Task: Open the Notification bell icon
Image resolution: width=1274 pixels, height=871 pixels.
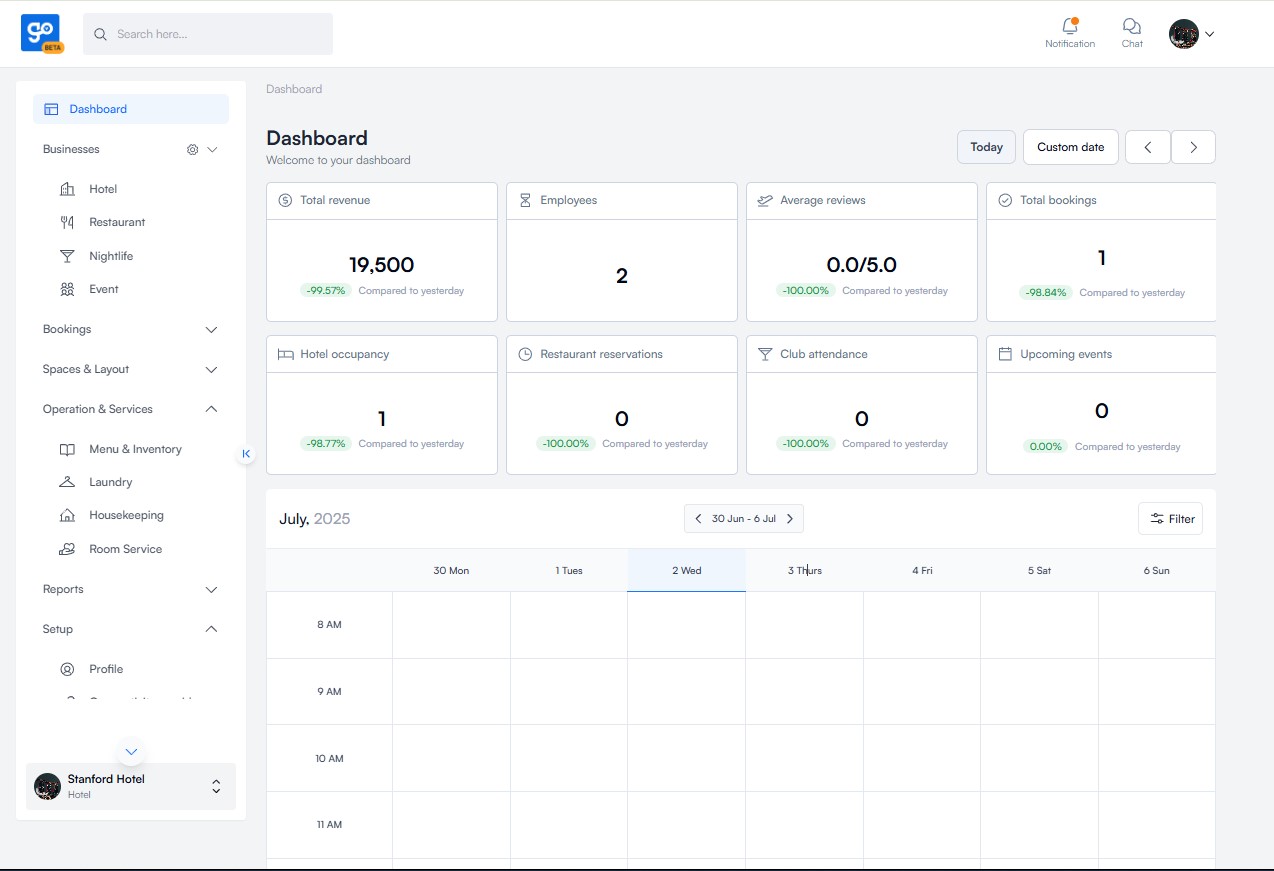Action: (1070, 26)
